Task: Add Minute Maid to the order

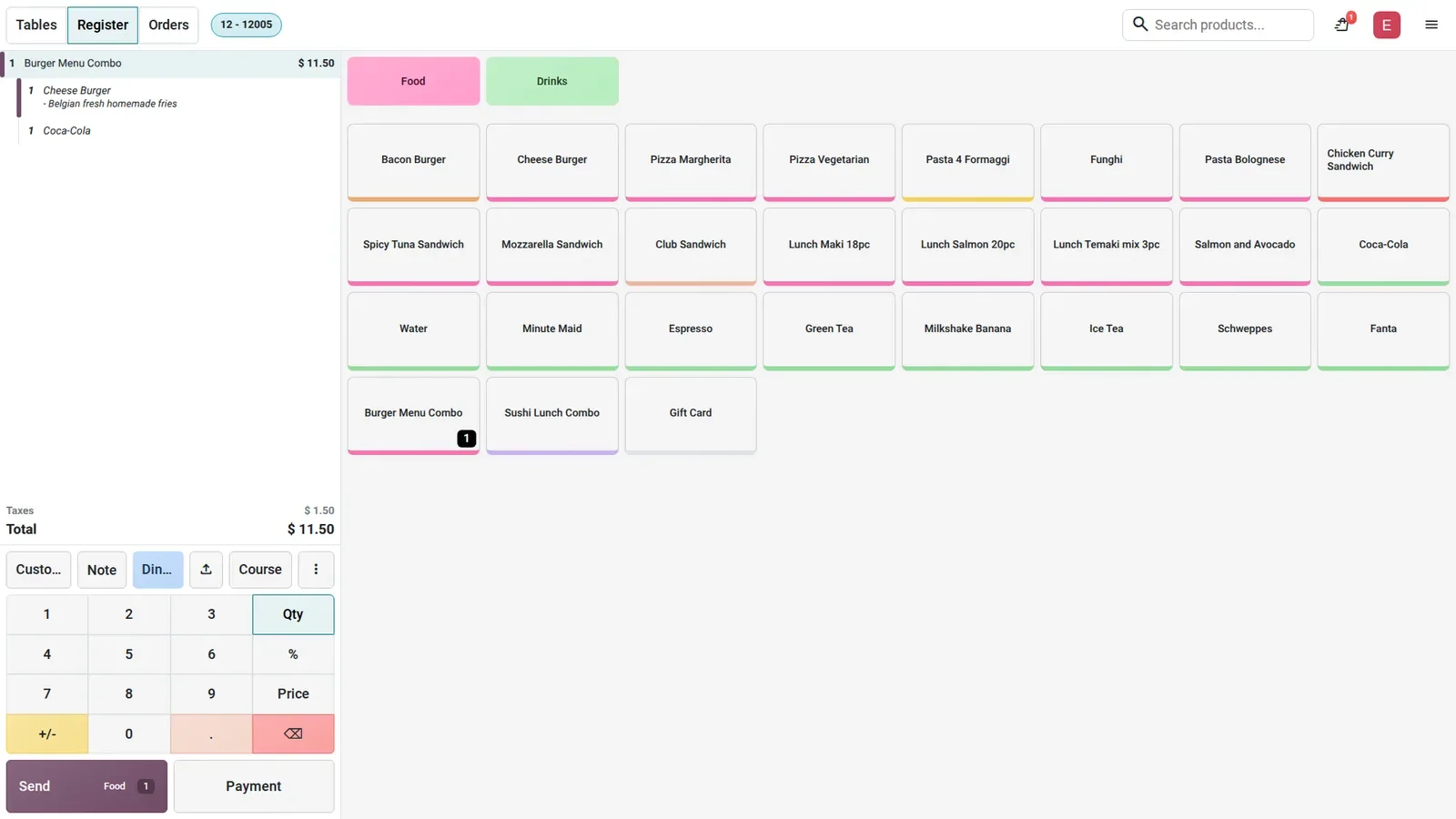Action: 552,331
